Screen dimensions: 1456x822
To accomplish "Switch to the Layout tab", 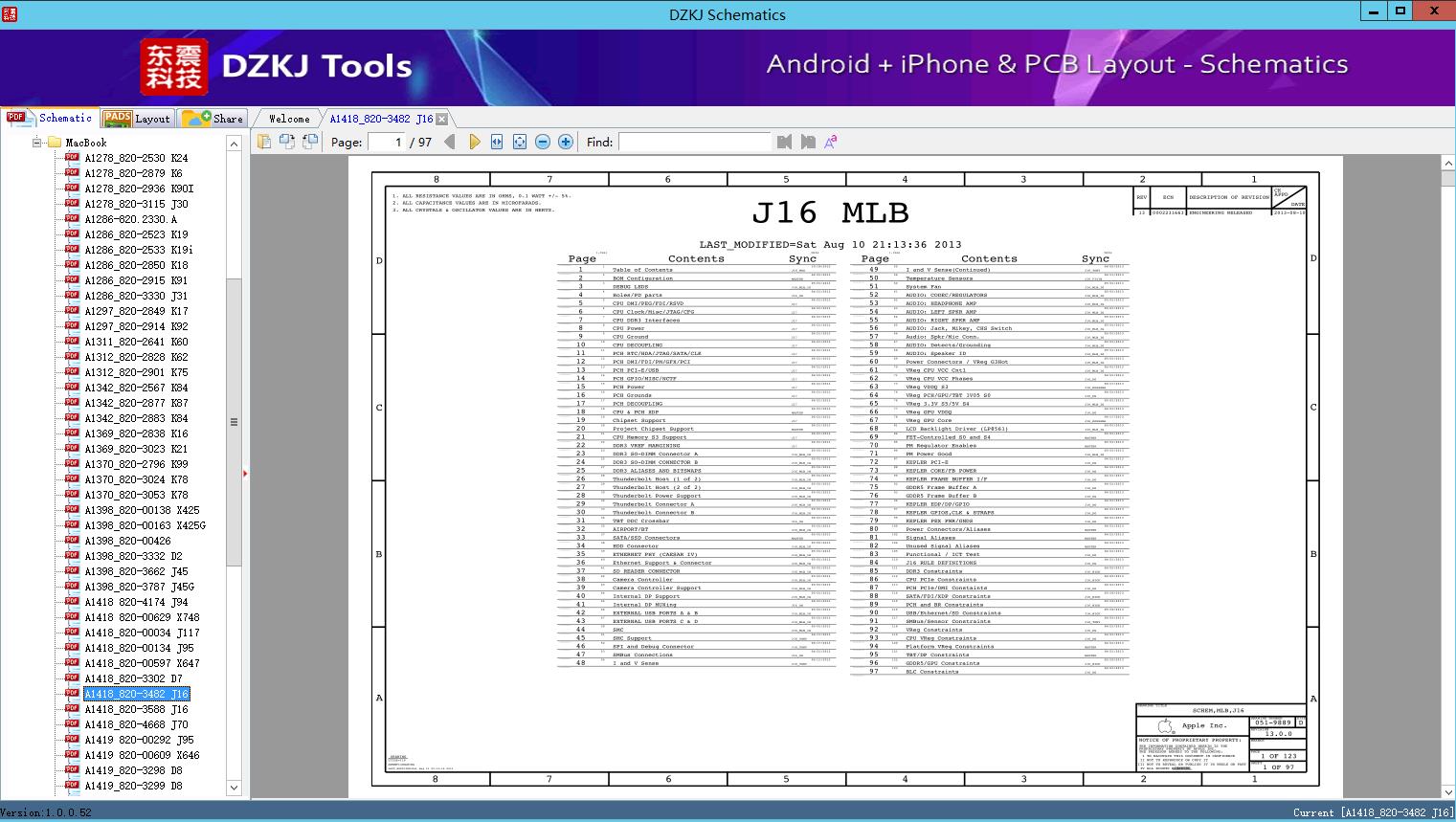I will (x=137, y=119).
